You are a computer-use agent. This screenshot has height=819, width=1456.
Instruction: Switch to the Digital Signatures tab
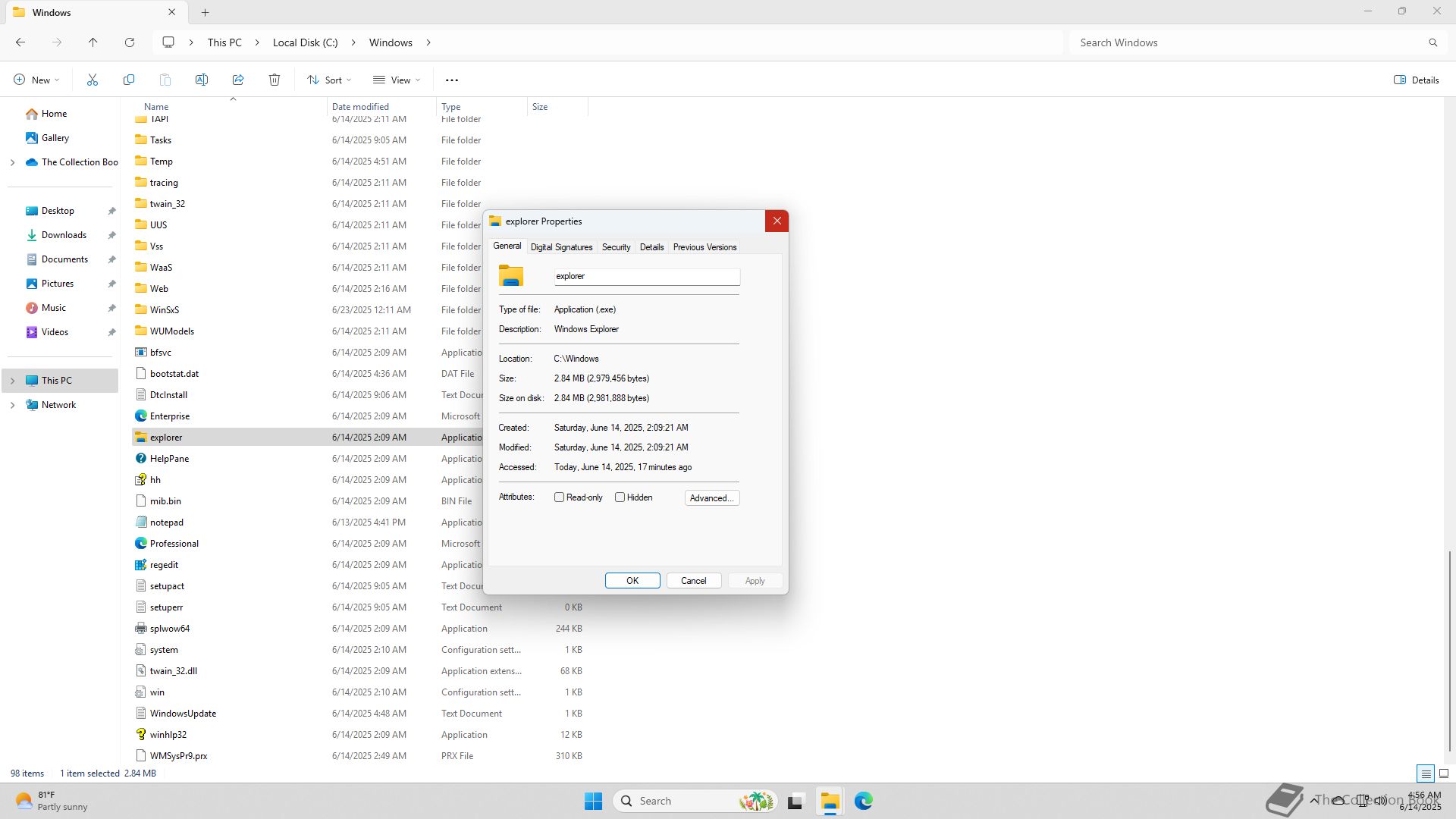point(561,247)
